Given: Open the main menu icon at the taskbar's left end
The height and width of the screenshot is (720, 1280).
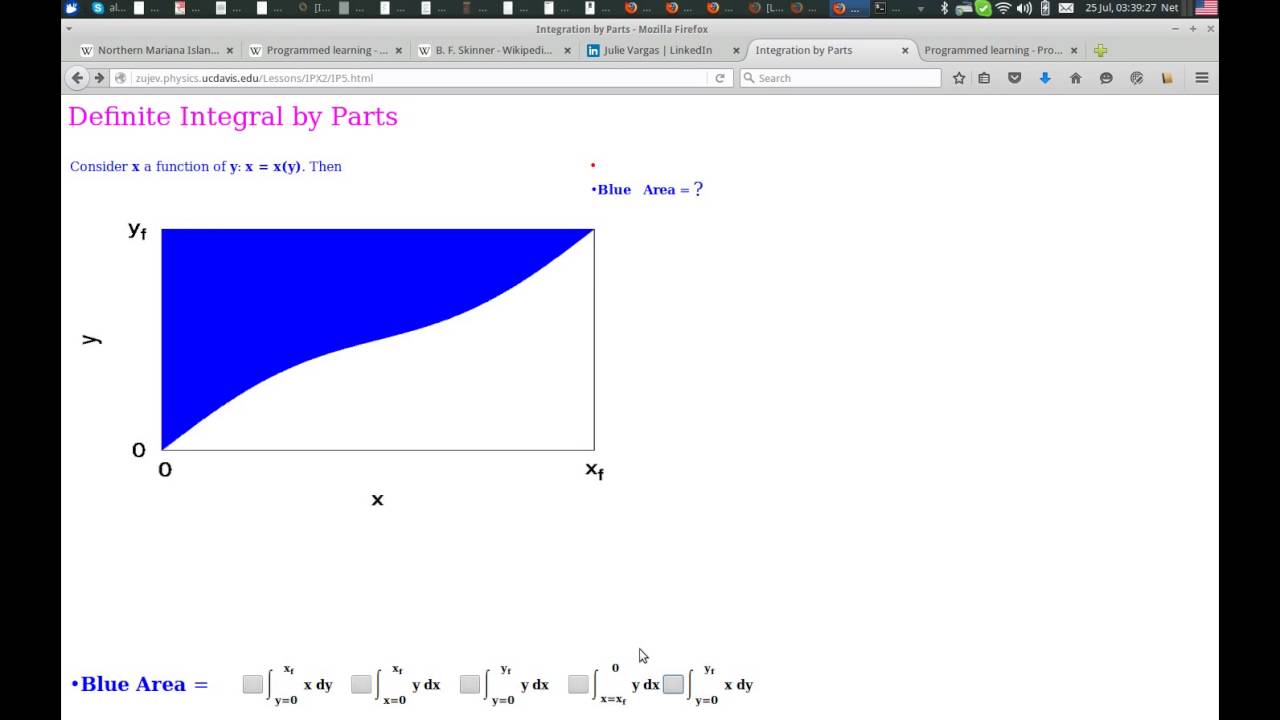Looking at the screenshot, I should pos(71,8).
